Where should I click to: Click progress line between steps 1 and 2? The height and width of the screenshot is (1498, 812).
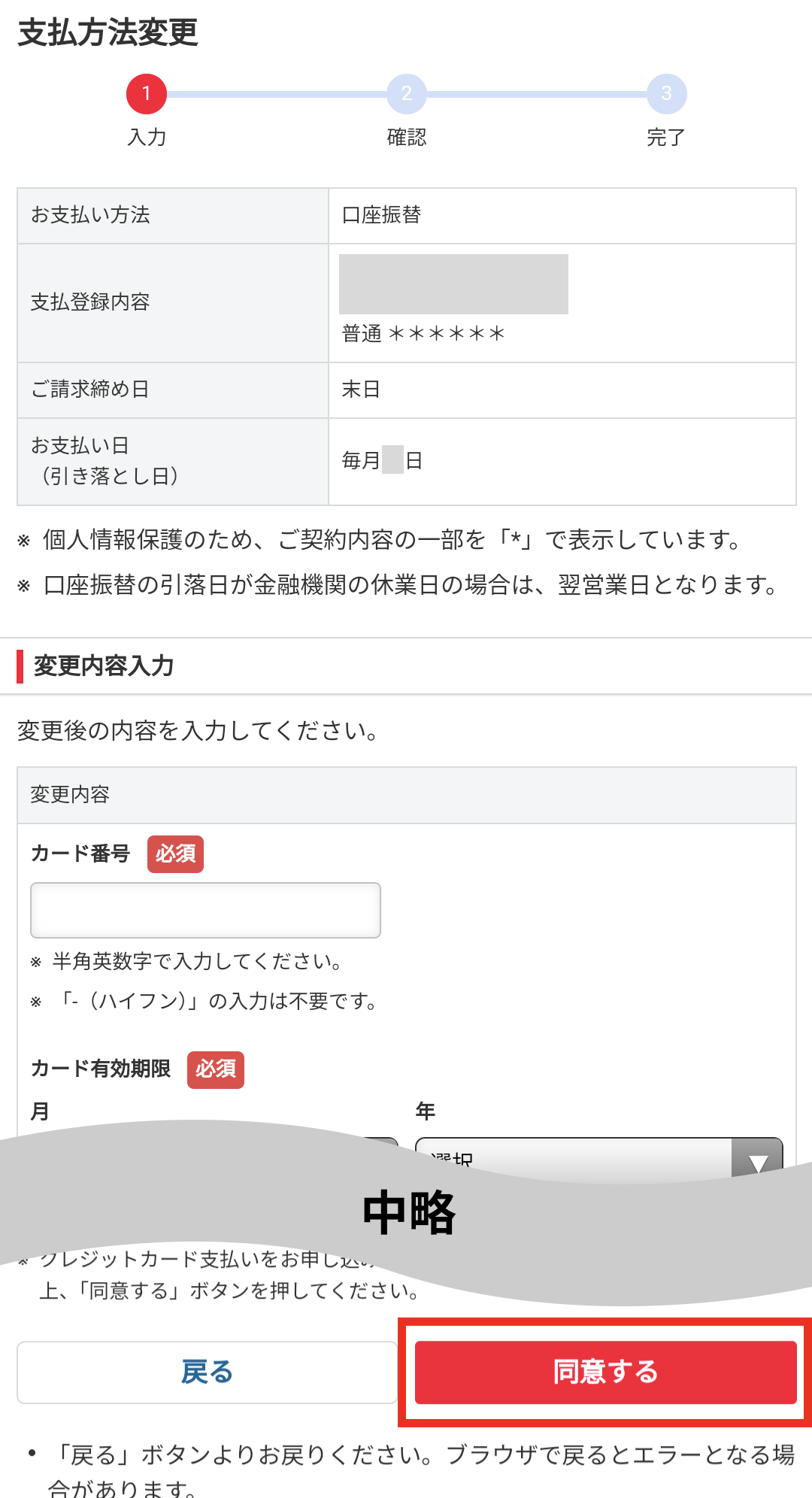tap(277, 95)
